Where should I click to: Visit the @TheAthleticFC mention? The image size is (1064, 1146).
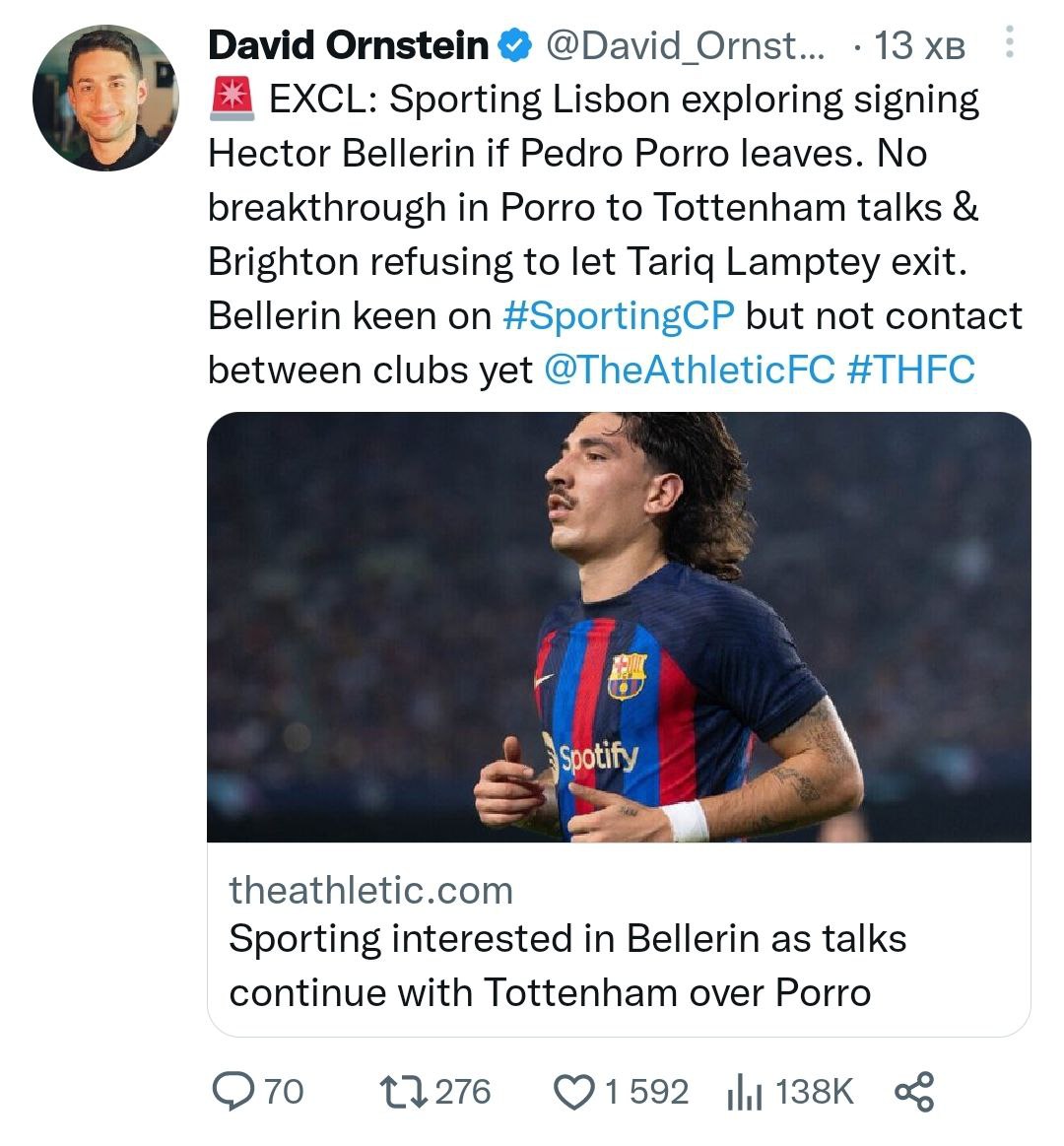689,371
